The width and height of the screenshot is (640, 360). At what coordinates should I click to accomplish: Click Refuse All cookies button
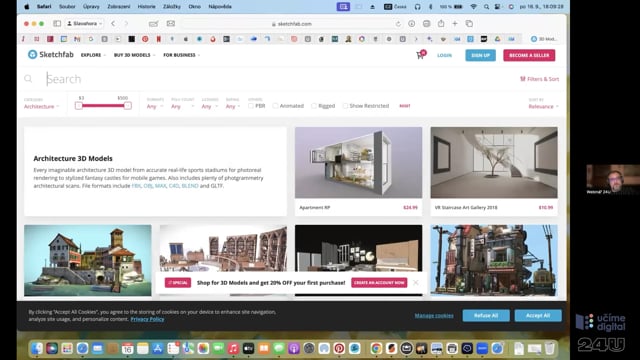[486, 316]
